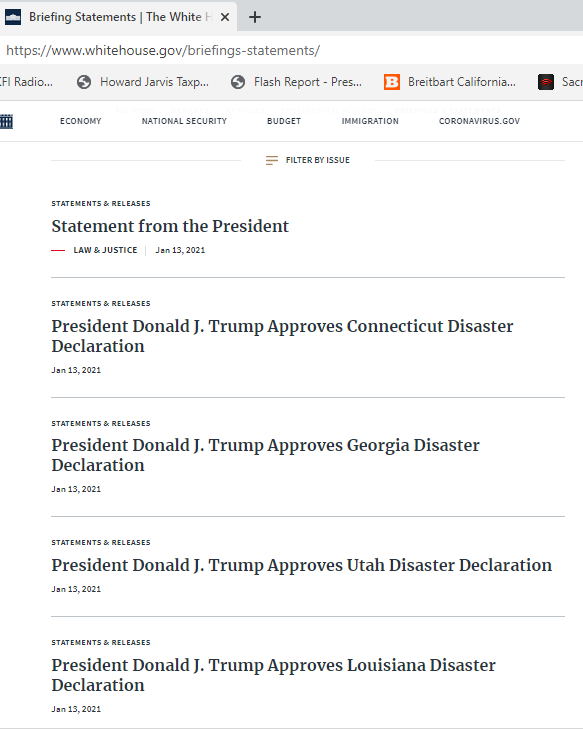583x731 pixels.
Task: Click the Howard Jarvis Taxp globe icon
Action: click(84, 82)
